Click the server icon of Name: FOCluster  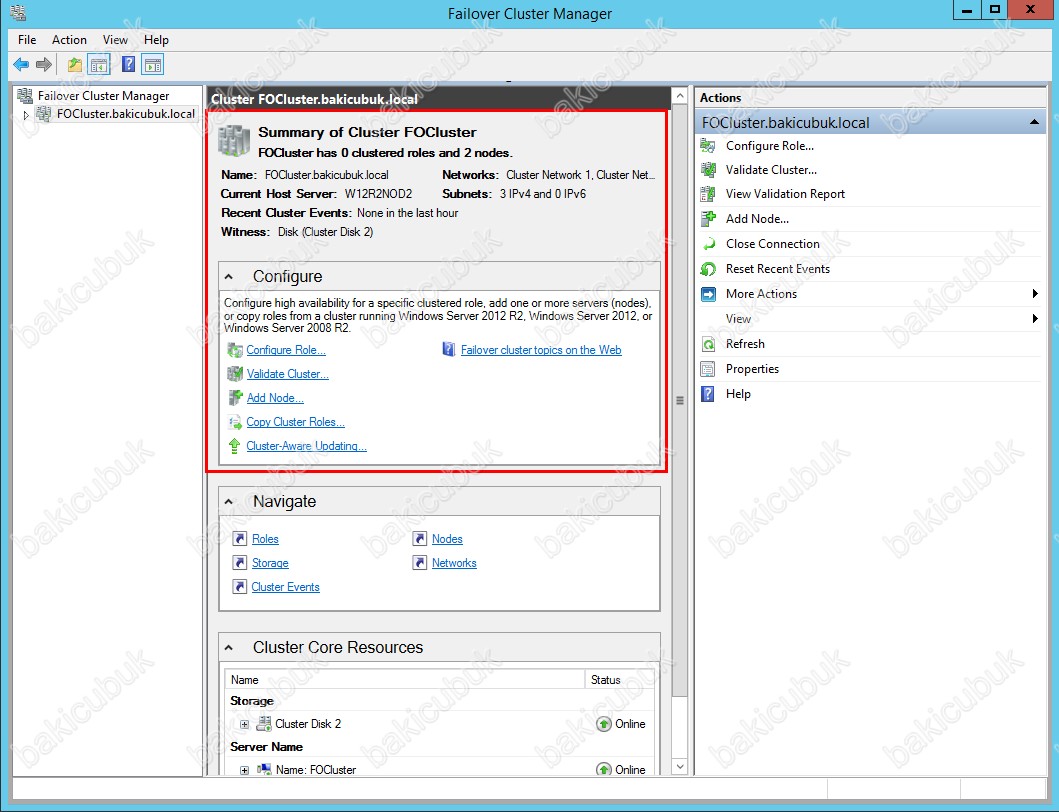(x=264, y=769)
